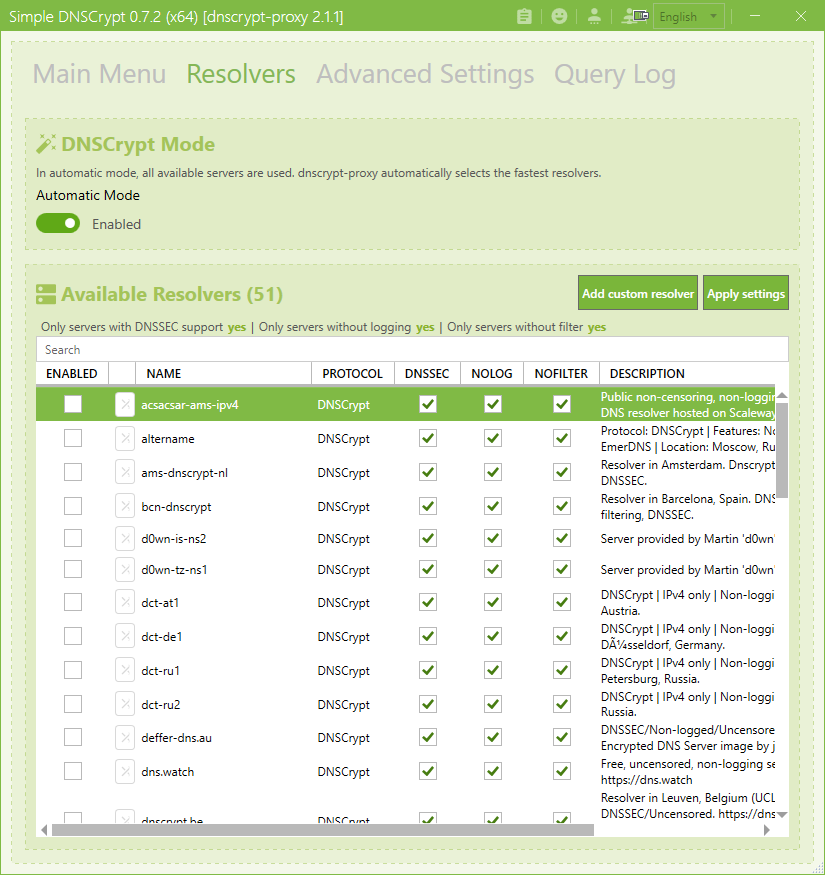Image resolution: width=825 pixels, height=875 pixels.
Task: Click the scroll-down arrow of resolver list
Action: coord(783,815)
